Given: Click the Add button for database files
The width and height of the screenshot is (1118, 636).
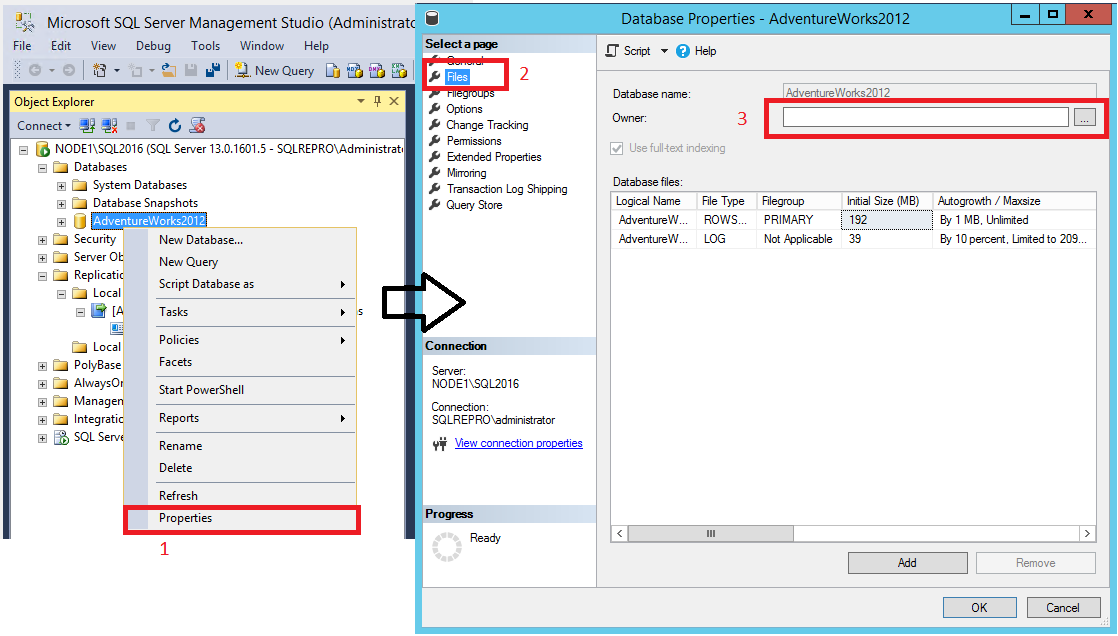Looking at the screenshot, I should click(x=906, y=562).
